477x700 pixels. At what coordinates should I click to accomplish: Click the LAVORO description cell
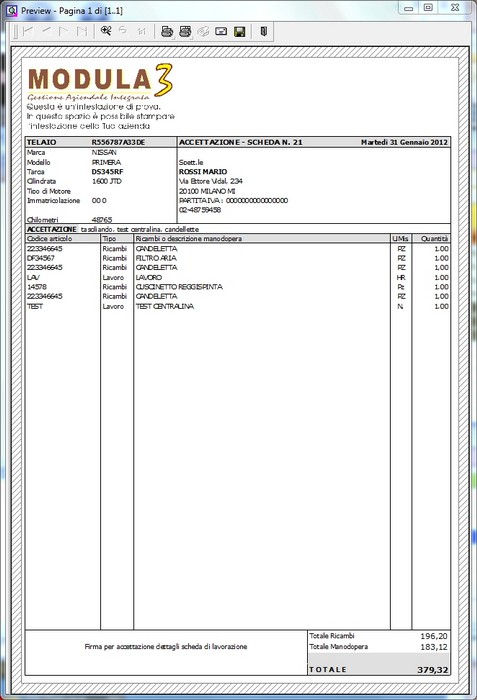[x=149, y=277]
